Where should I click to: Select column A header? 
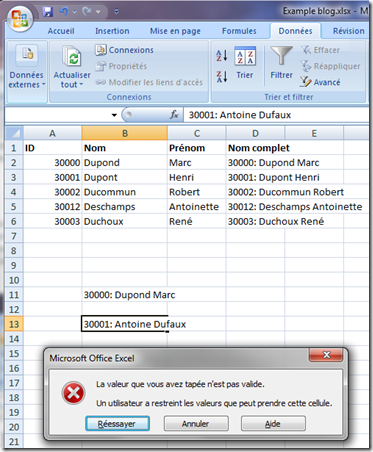[x=52, y=133]
